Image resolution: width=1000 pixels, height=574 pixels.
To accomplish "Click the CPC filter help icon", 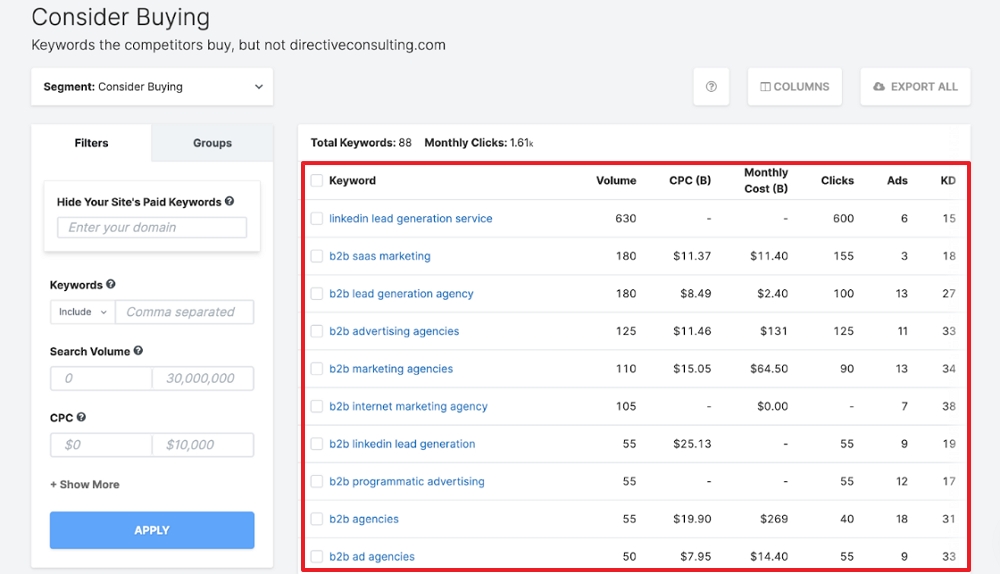I will [x=81, y=417].
